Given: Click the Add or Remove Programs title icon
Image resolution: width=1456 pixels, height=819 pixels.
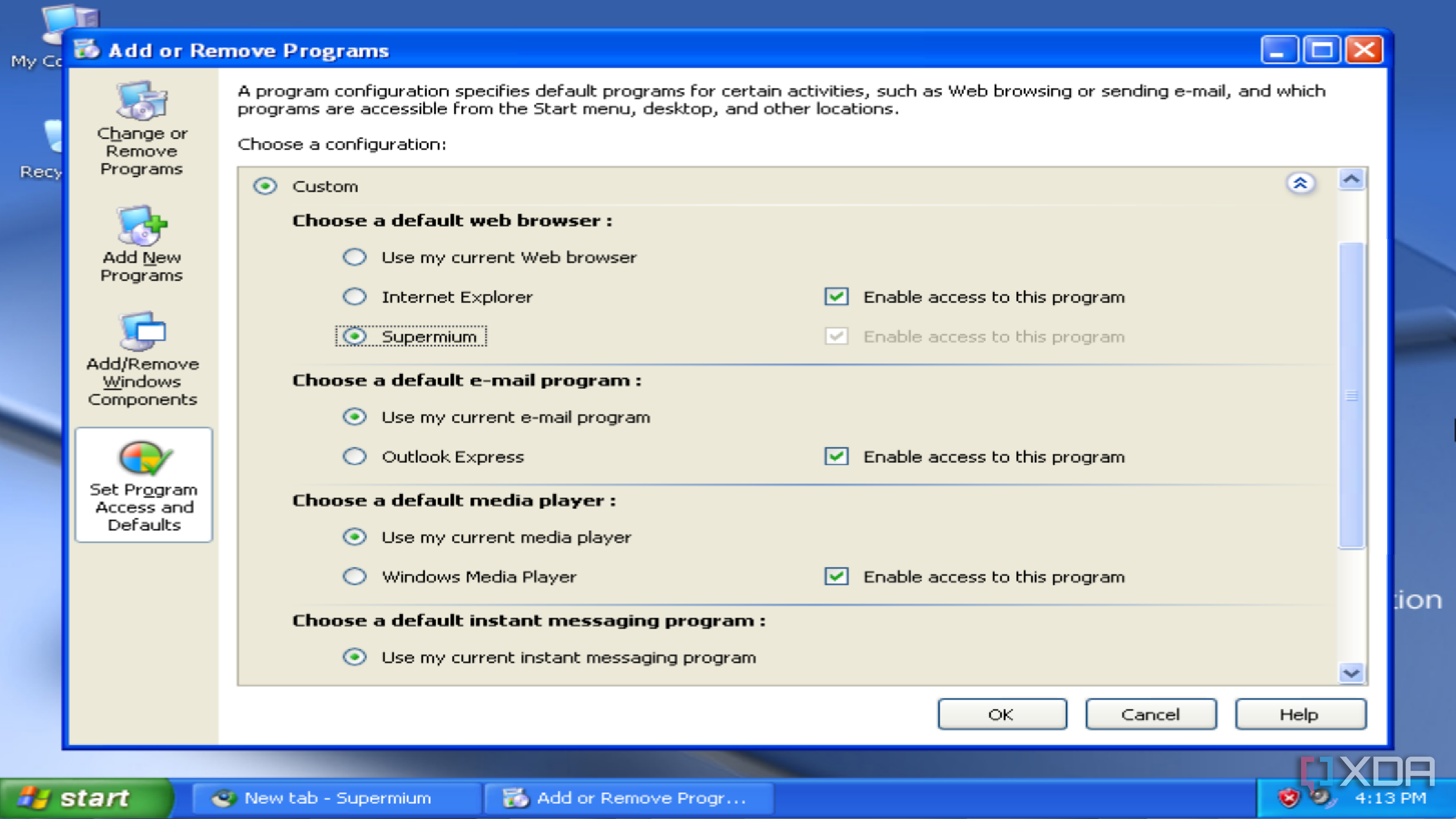Looking at the screenshot, I should 87,49.
